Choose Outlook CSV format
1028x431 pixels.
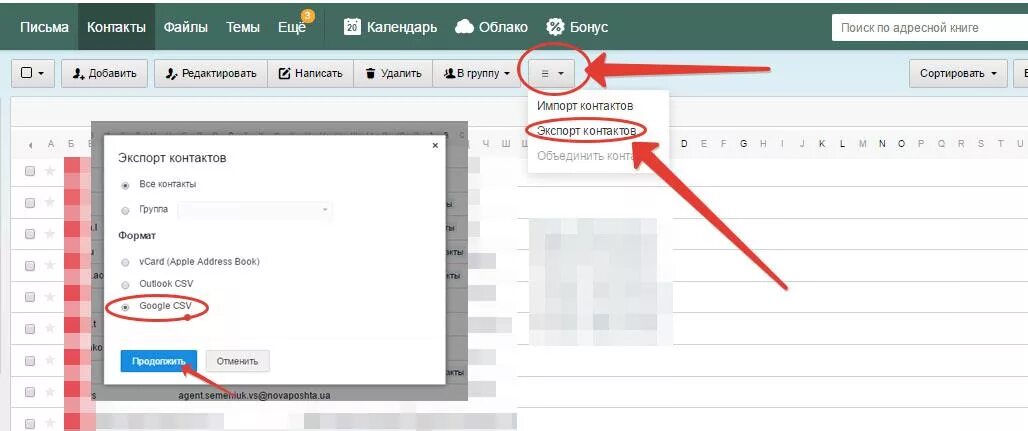coord(125,285)
